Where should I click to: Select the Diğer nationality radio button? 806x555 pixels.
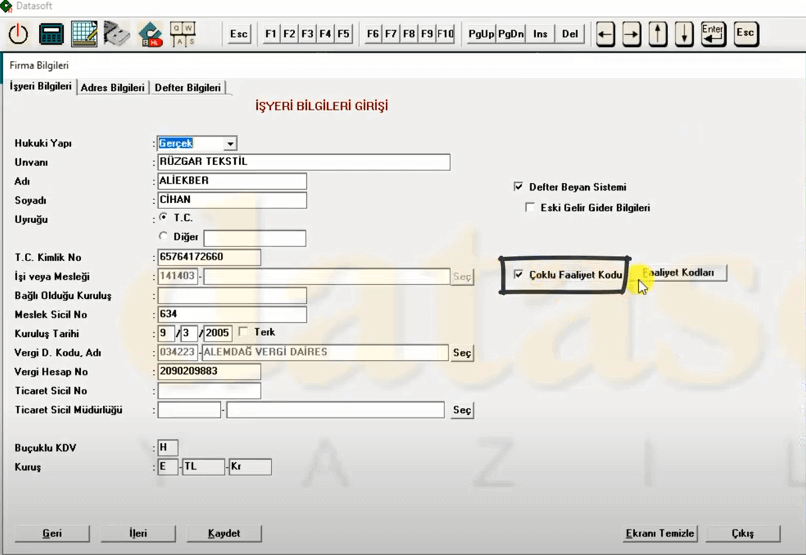click(x=164, y=237)
